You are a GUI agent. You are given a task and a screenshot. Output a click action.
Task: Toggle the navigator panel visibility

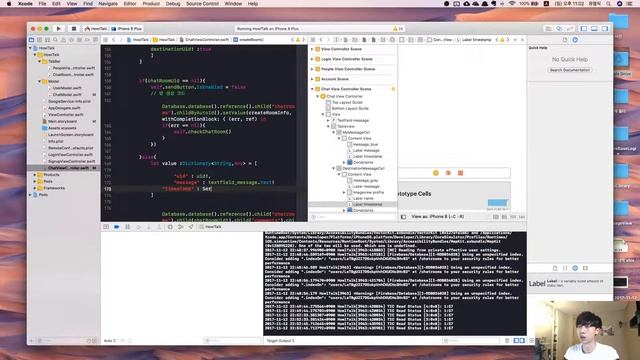point(584,29)
